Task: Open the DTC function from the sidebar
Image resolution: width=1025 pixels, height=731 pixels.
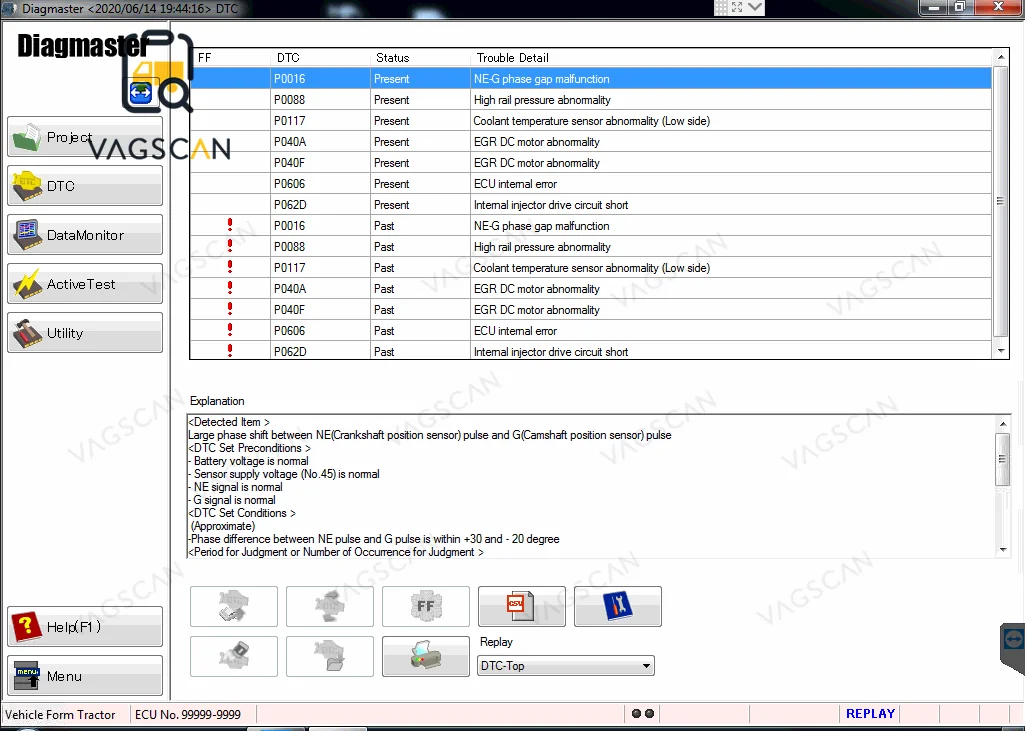Action: coord(84,185)
